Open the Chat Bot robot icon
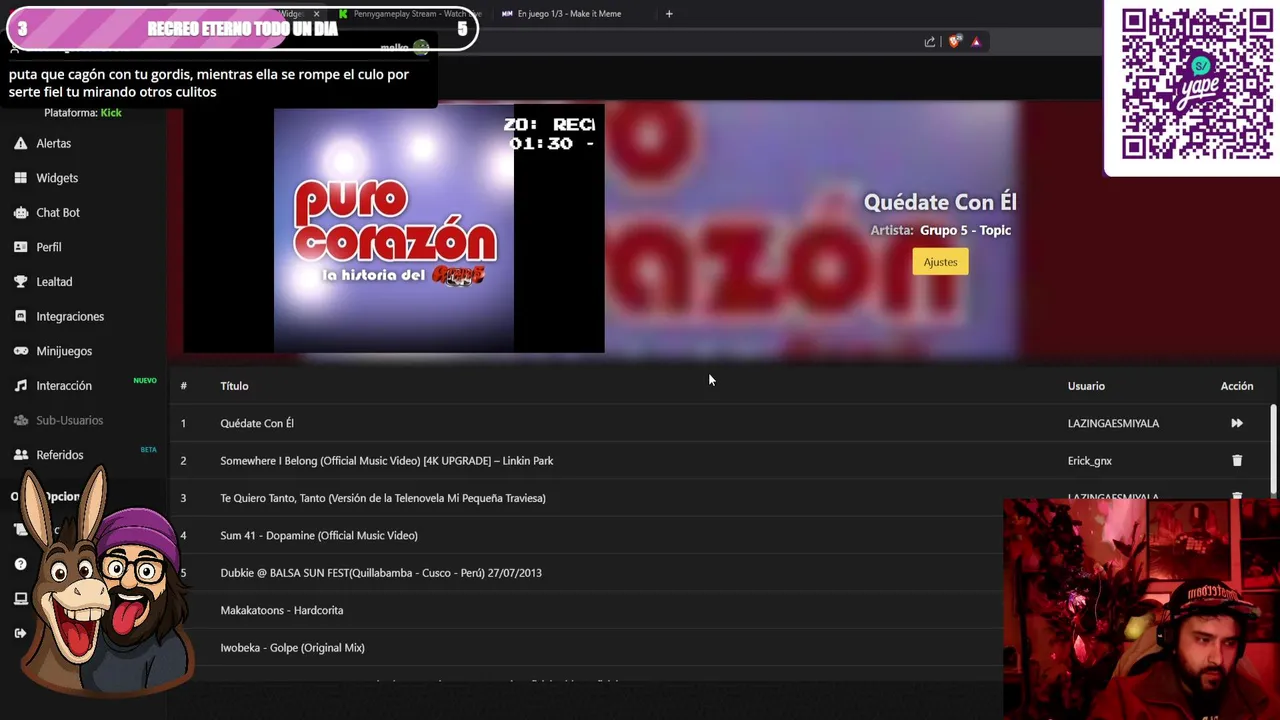 (x=20, y=212)
